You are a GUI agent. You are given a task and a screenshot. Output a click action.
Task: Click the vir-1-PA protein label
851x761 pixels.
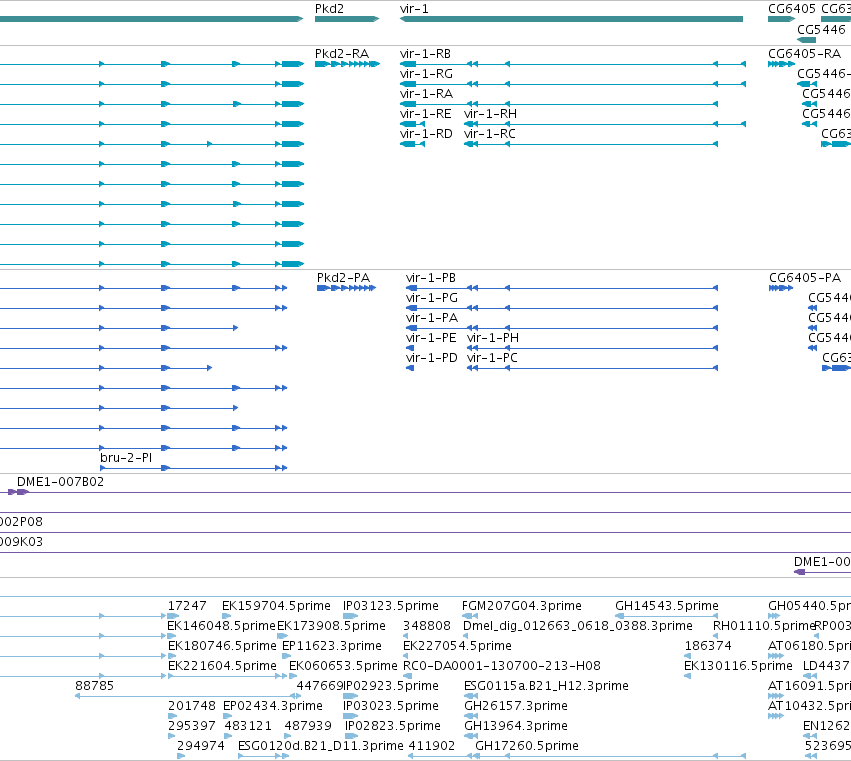coord(431,318)
